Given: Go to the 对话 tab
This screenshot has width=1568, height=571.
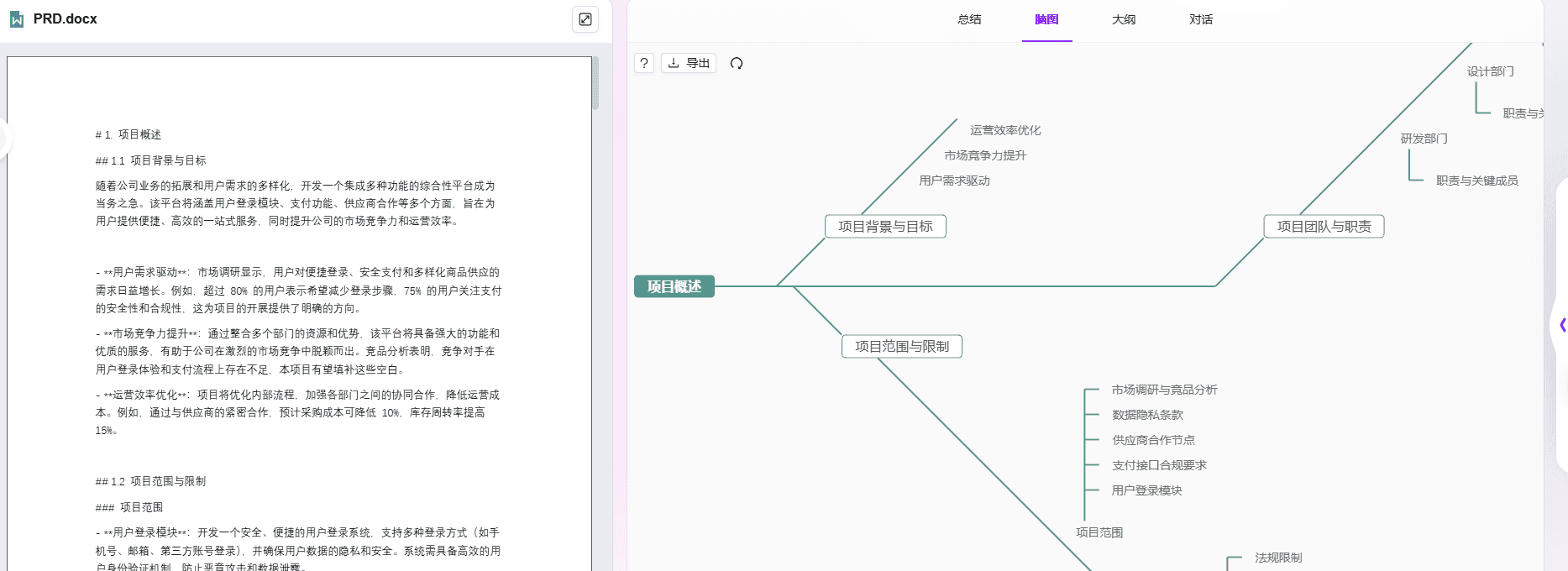Looking at the screenshot, I should [1201, 19].
